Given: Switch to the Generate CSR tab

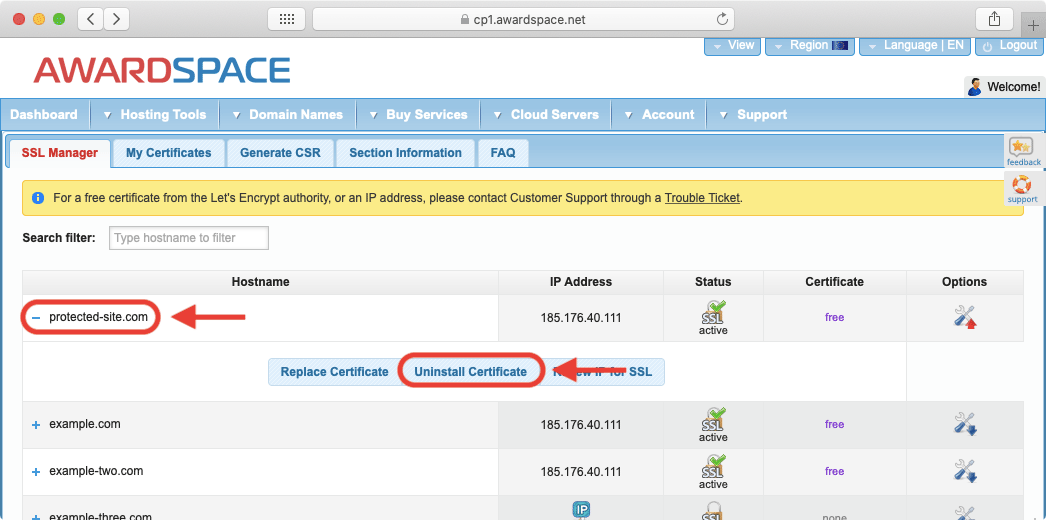Looking at the screenshot, I should pyautogui.click(x=280, y=153).
